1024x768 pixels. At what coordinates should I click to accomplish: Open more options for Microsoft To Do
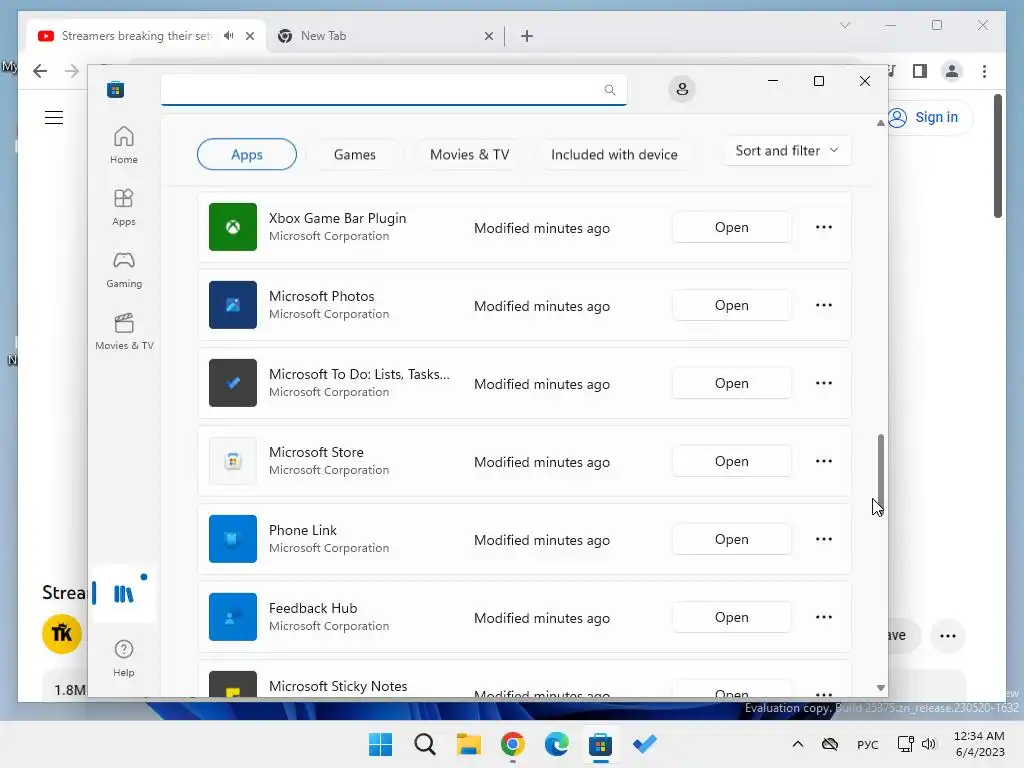click(x=824, y=383)
